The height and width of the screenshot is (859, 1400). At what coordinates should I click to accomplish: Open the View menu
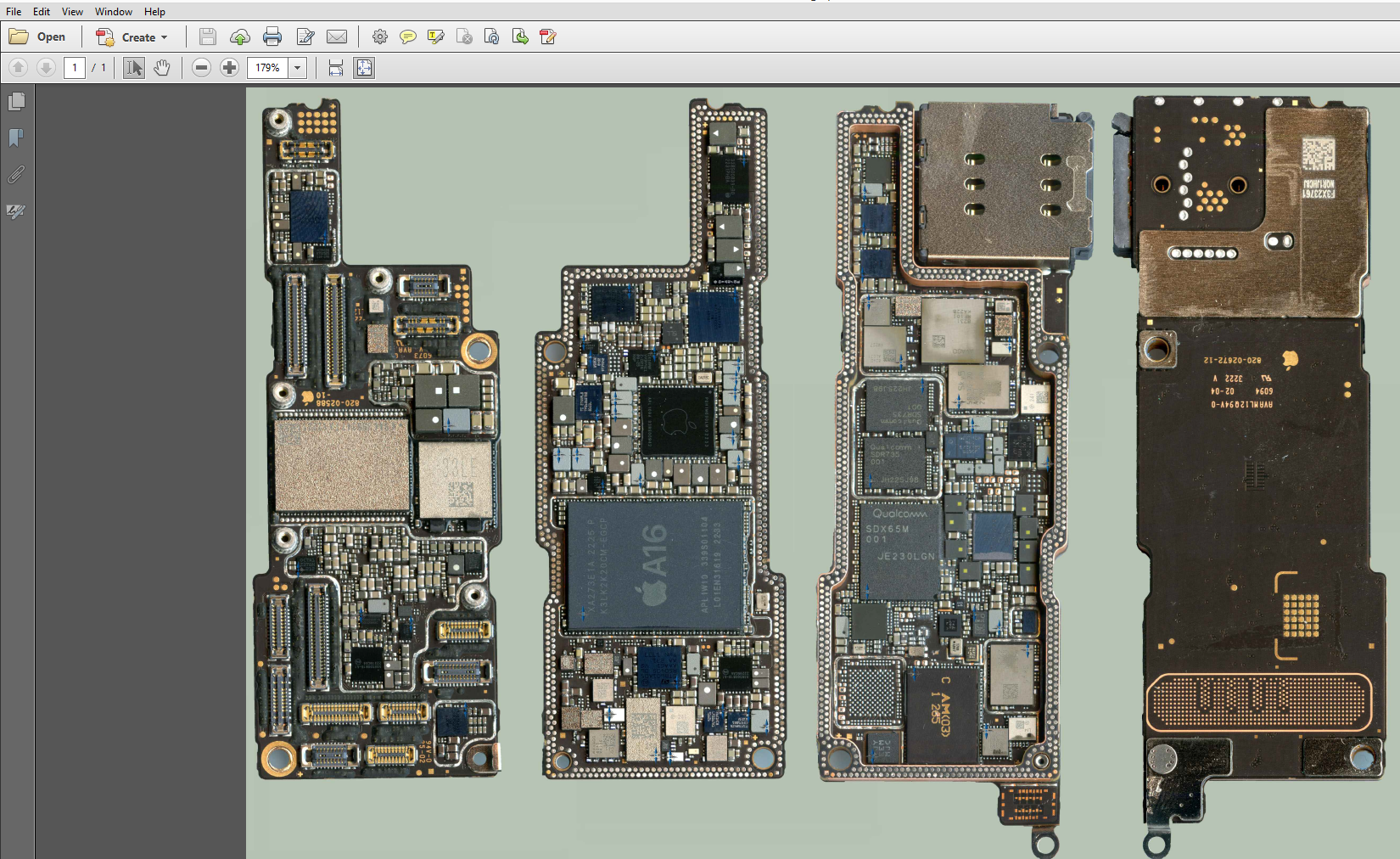72,11
